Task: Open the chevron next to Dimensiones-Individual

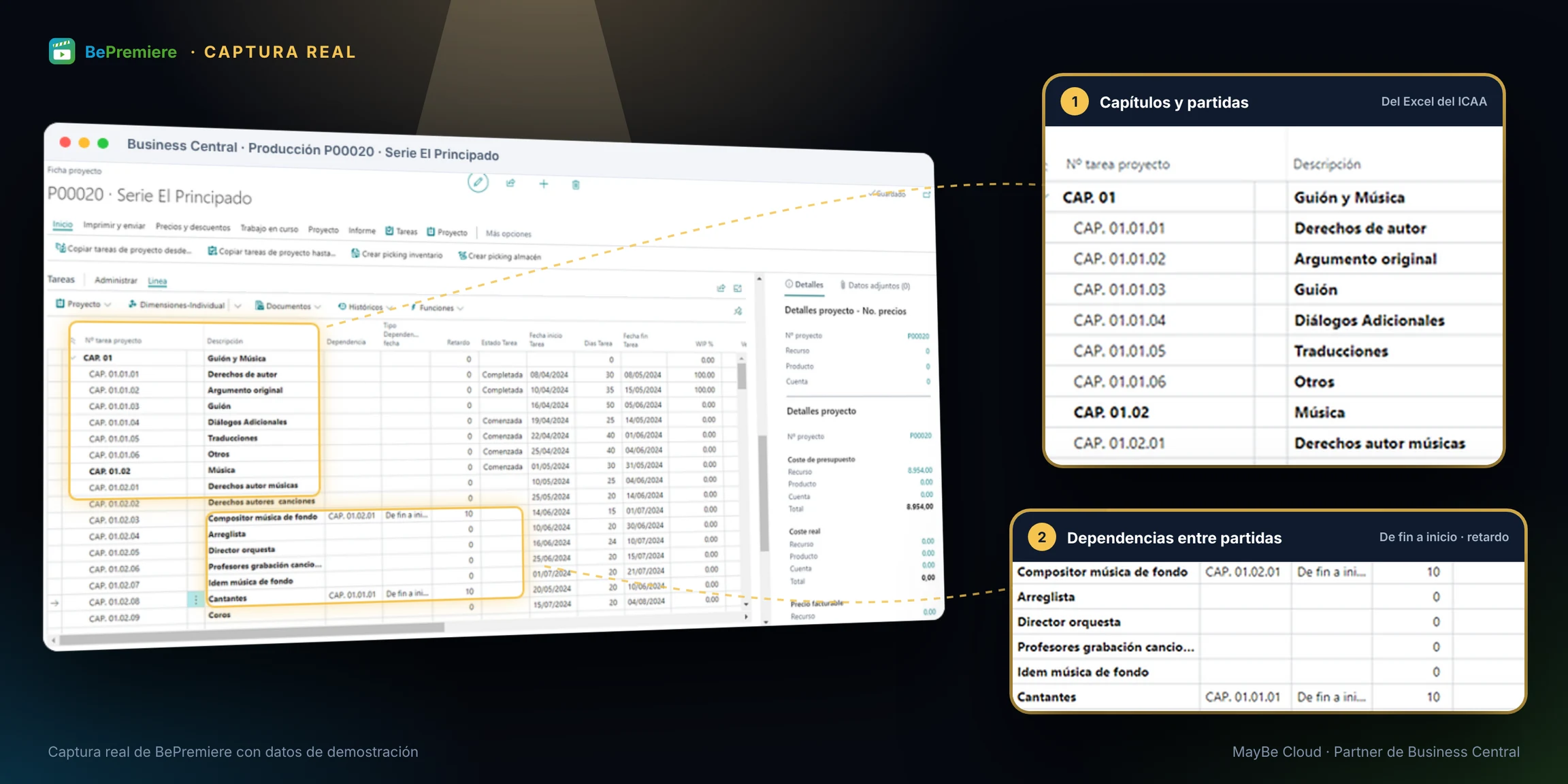Action: pos(238,306)
